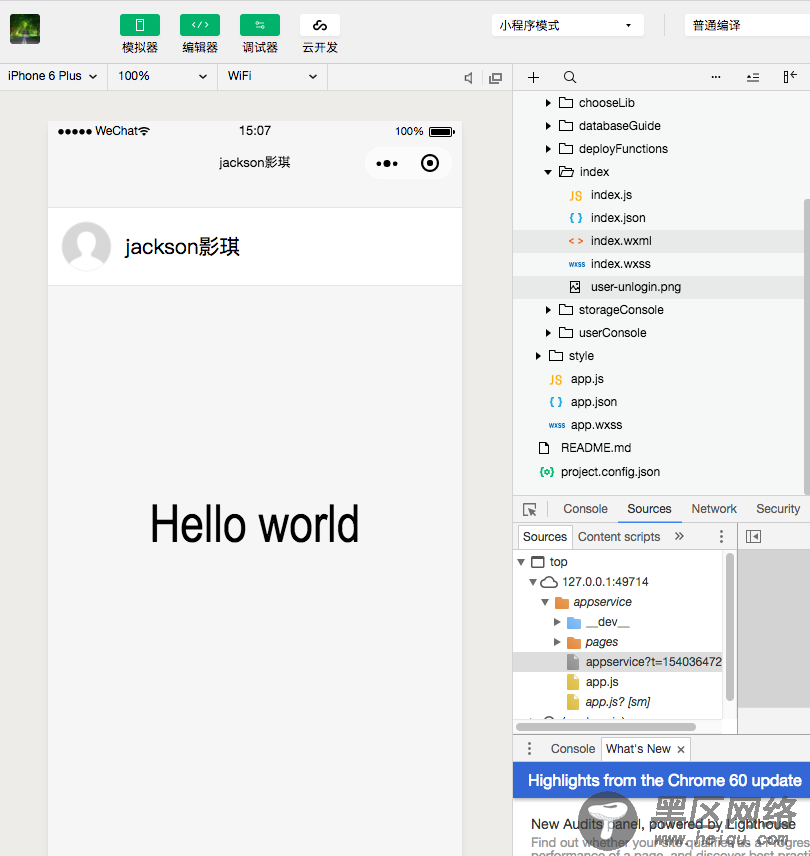Open cloud development (云开发) console

tap(320, 25)
